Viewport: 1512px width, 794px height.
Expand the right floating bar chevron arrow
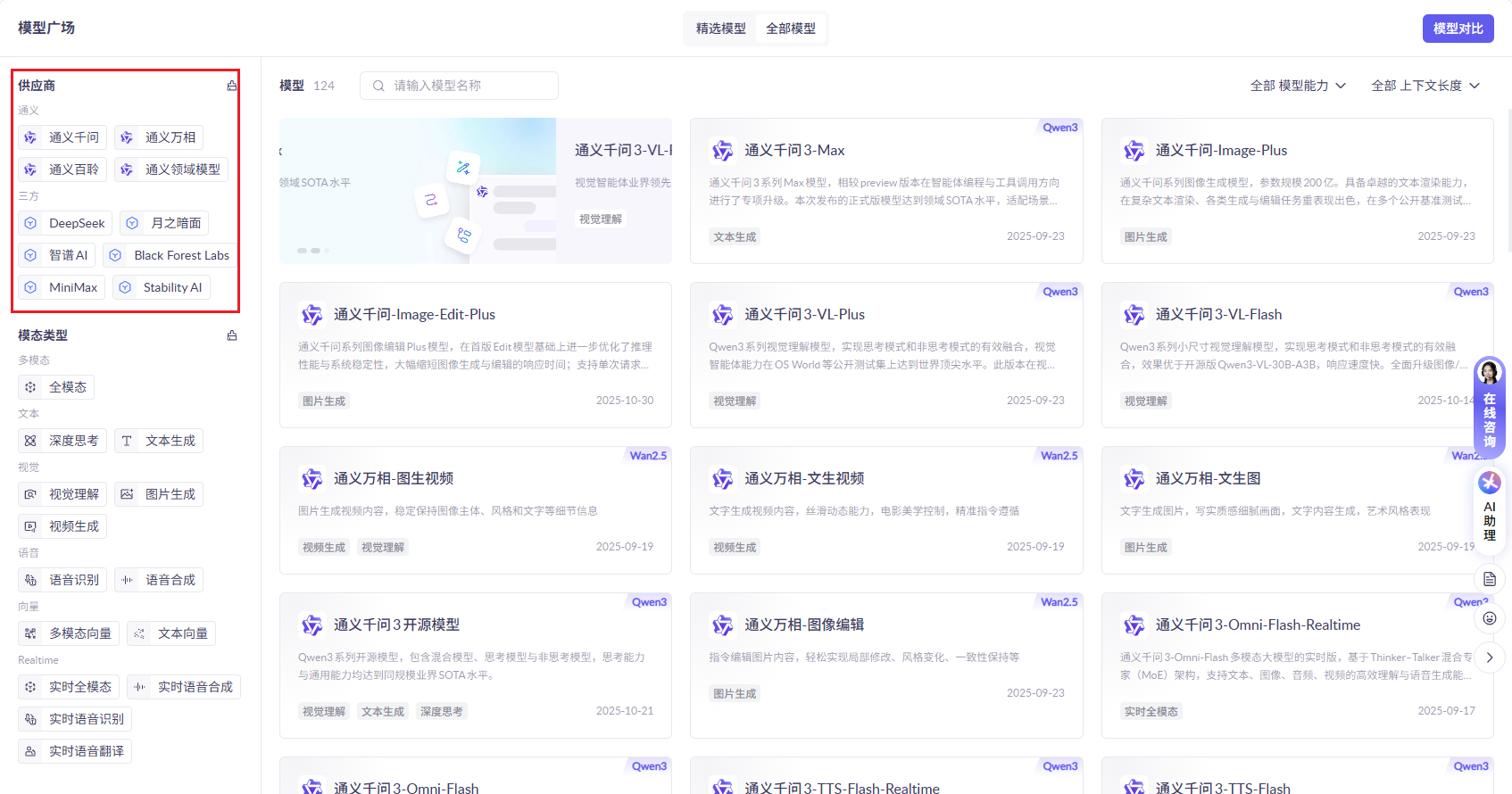[x=1489, y=658]
